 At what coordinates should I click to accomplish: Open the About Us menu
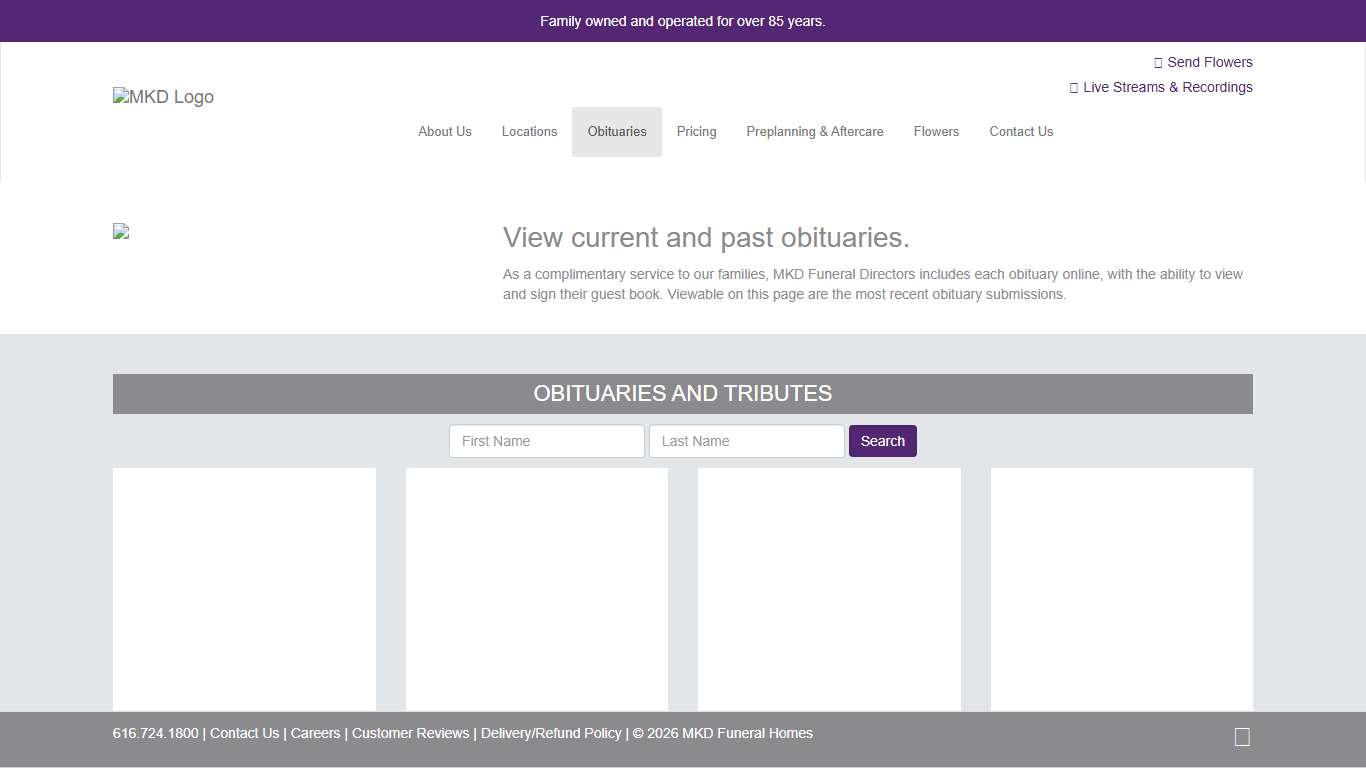[x=444, y=131]
